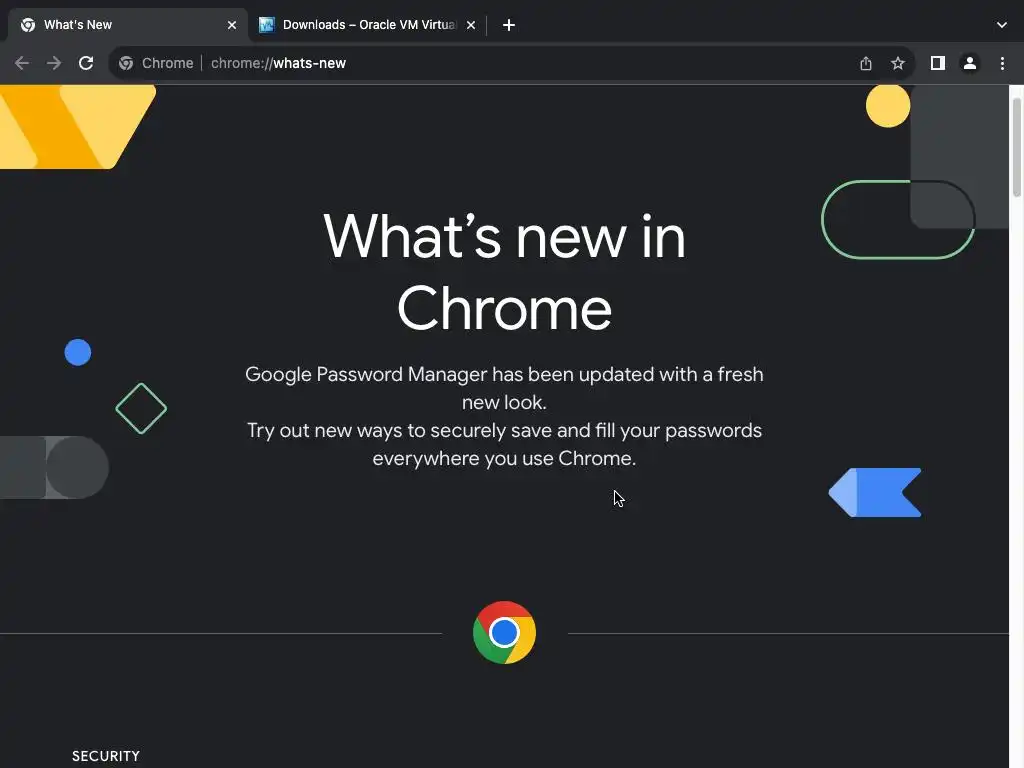Click the Chrome favicon on What's New tab
Screen dimensions: 1024x768
(x=28, y=25)
